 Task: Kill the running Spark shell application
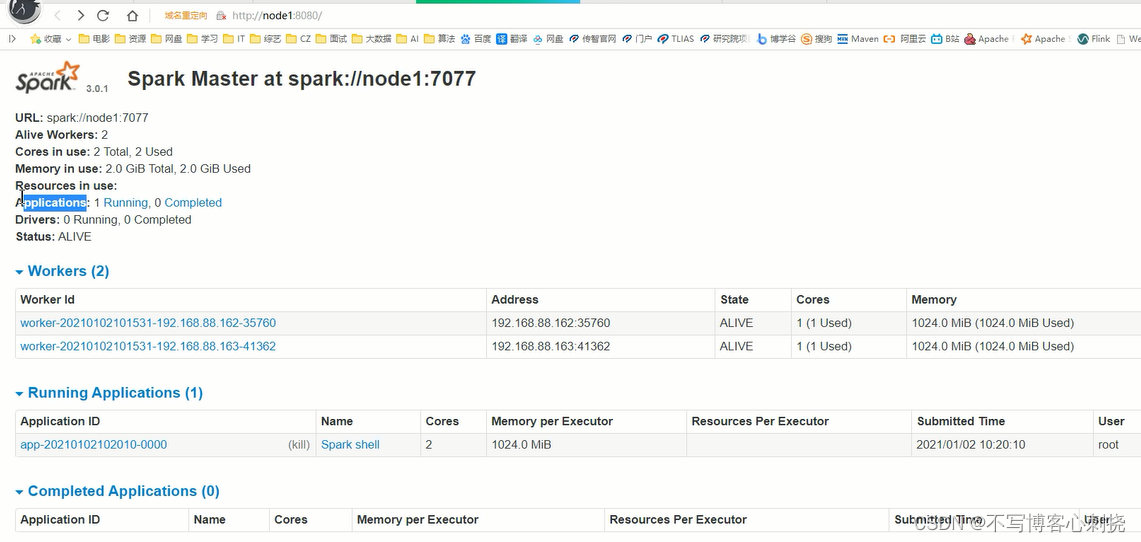tap(298, 445)
